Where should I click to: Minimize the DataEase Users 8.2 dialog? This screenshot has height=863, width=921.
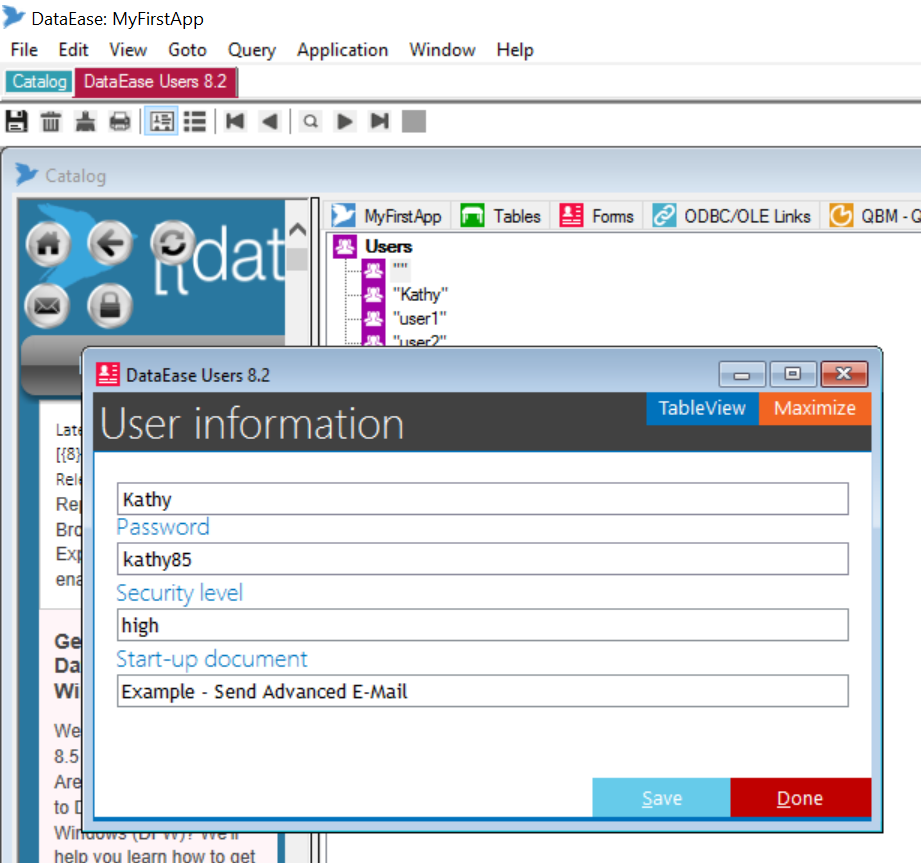pyautogui.click(x=742, y=374)
